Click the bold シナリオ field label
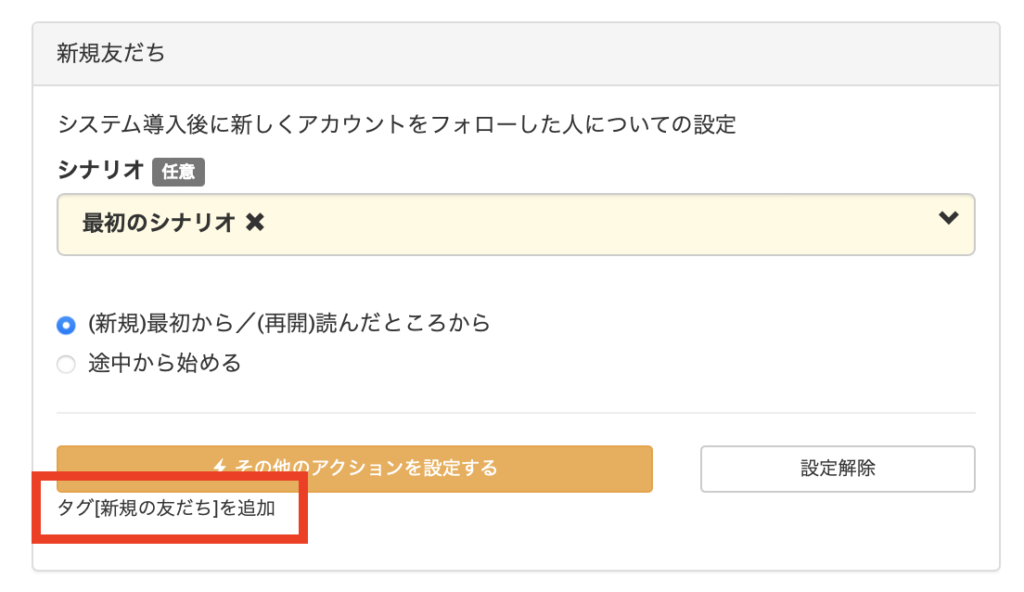 coord(101,171)
